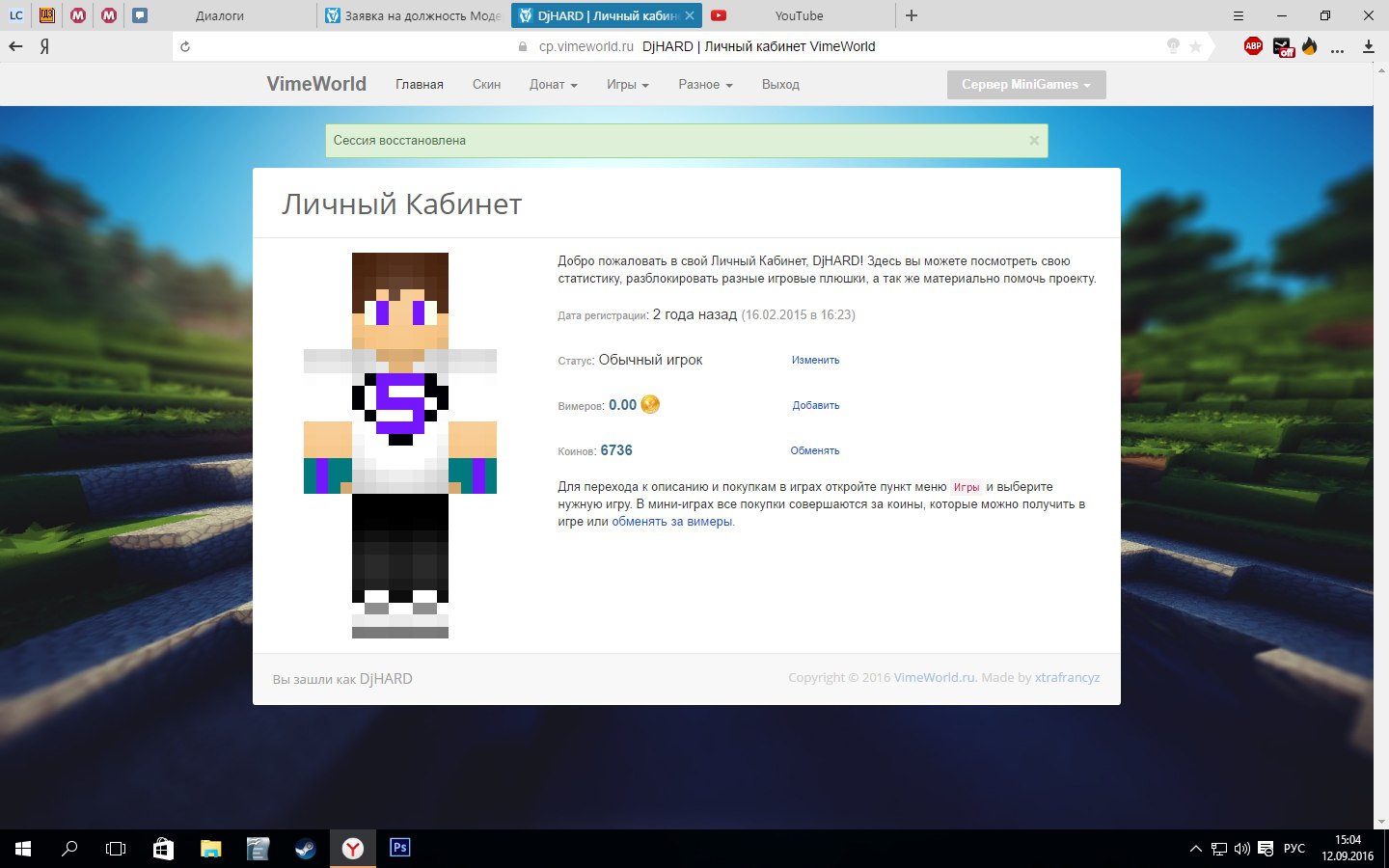Dismiss the Сессия восстановлена alert

click(x=1034, y=140)
